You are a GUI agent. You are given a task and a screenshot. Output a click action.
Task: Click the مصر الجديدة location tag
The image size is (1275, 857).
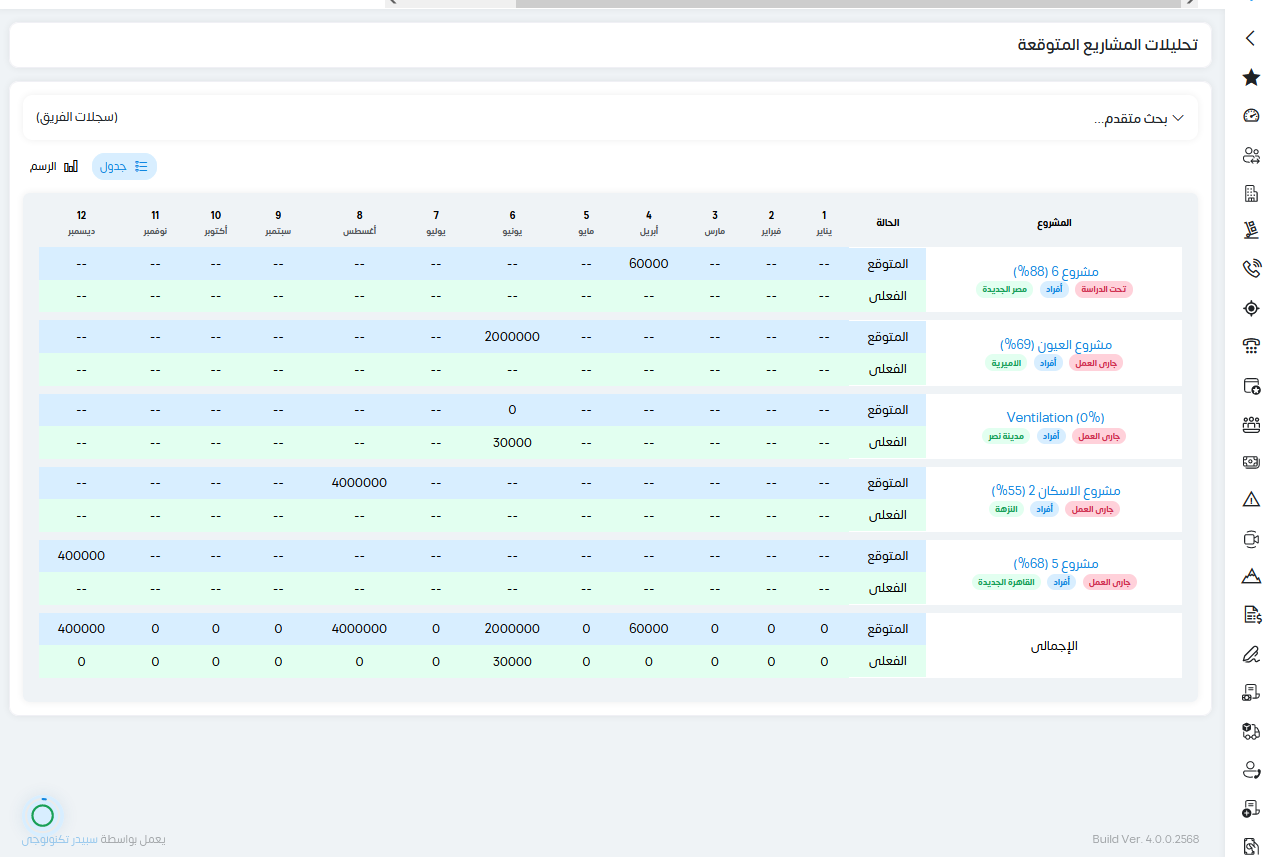pyautogui.click(x=1005, y=289)
